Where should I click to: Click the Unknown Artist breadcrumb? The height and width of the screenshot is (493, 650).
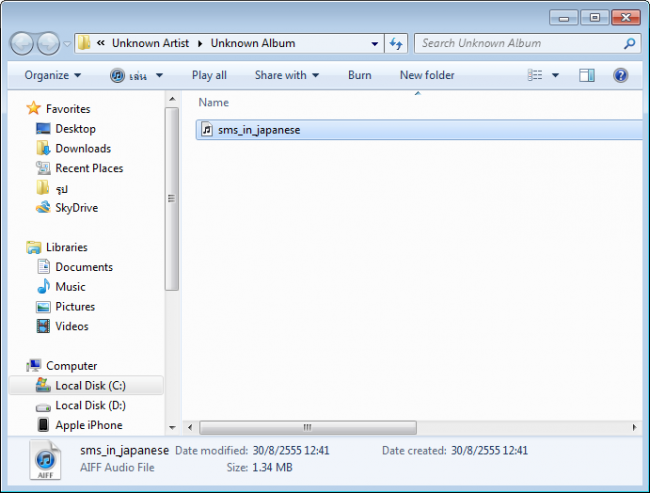(x=150, y=43)
